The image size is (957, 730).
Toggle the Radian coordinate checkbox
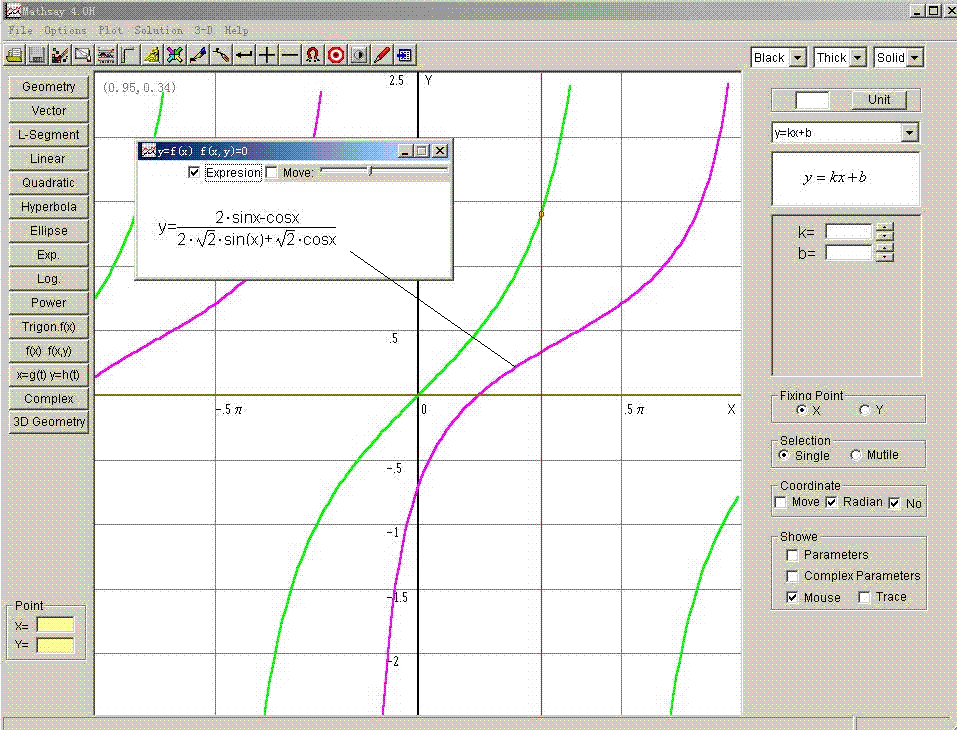[x=831, y=502]
